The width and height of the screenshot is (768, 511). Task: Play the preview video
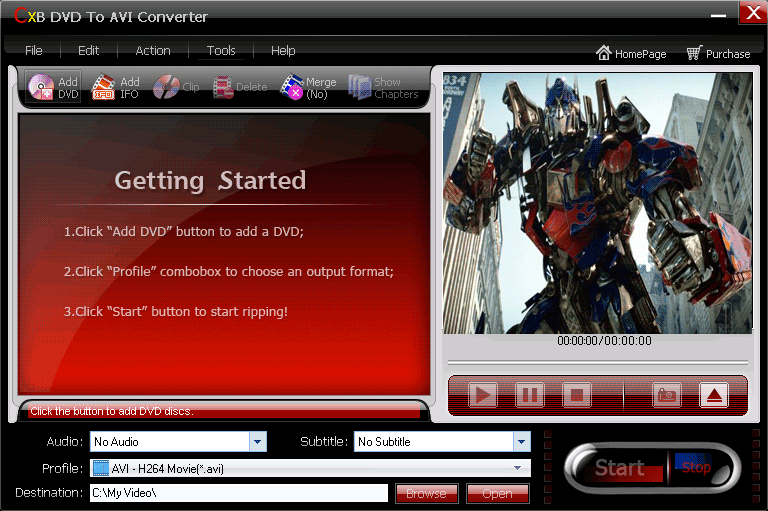tap(482, 395)
